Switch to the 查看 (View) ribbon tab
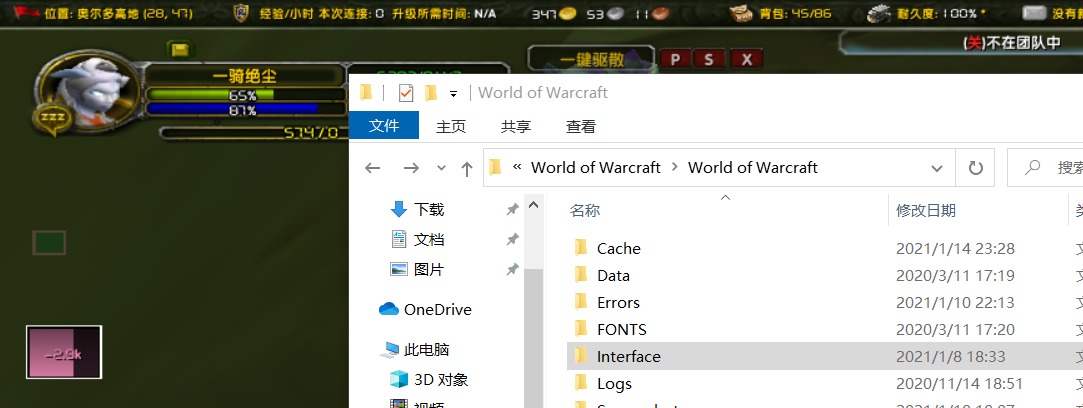 click(x=581, y=126)
